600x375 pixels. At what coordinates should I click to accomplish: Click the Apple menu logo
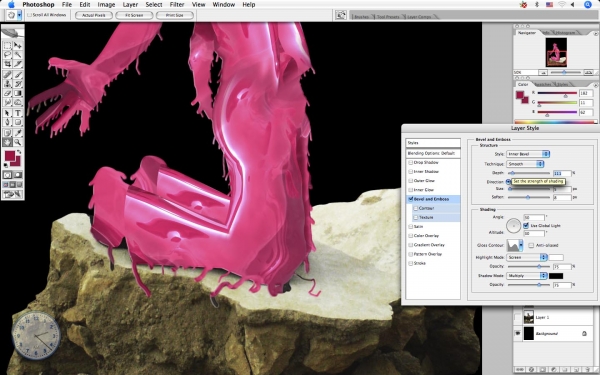pyautogui.click(x=11, y=5)
